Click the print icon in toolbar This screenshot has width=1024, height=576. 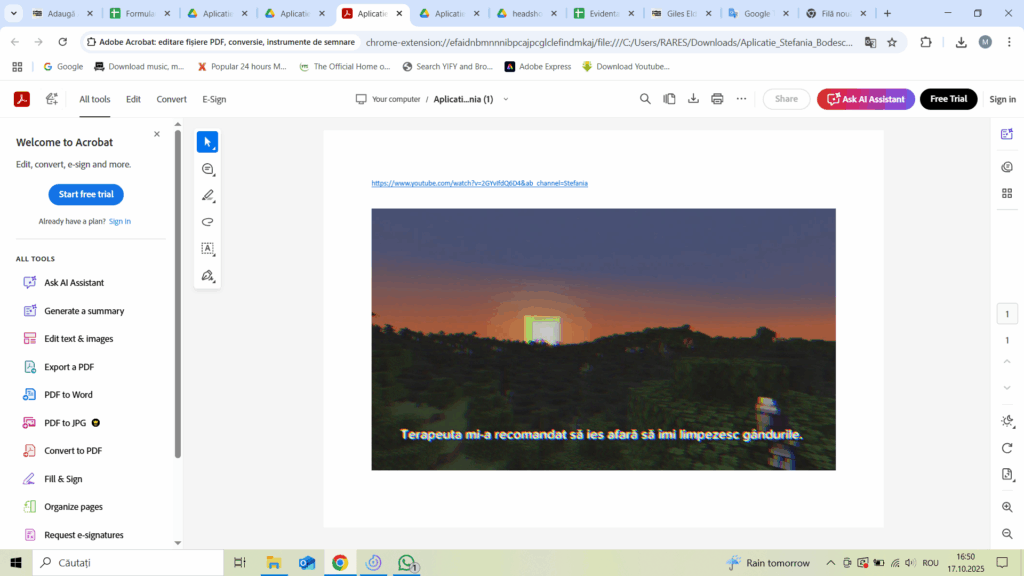point(717,99)
